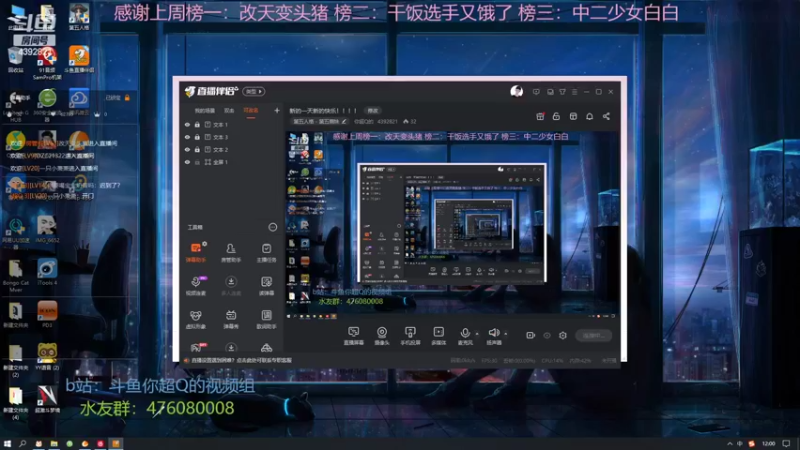Hide the 文本 3 layer with eye icon
The width and height of the screenshot is (800, 450).
(187, 137)
